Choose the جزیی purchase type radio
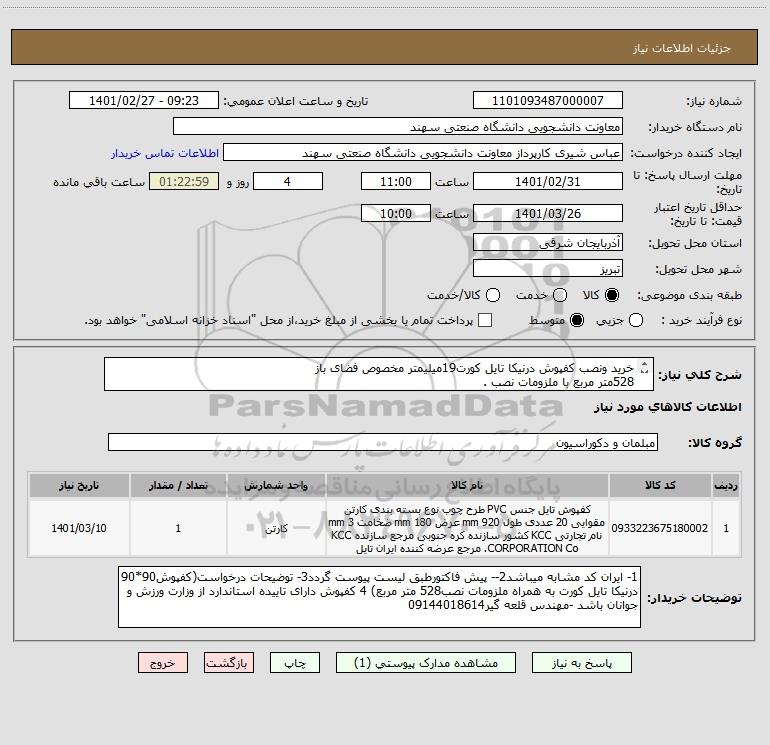This screenshot has height=745, width=770. (x=636, y=320)
